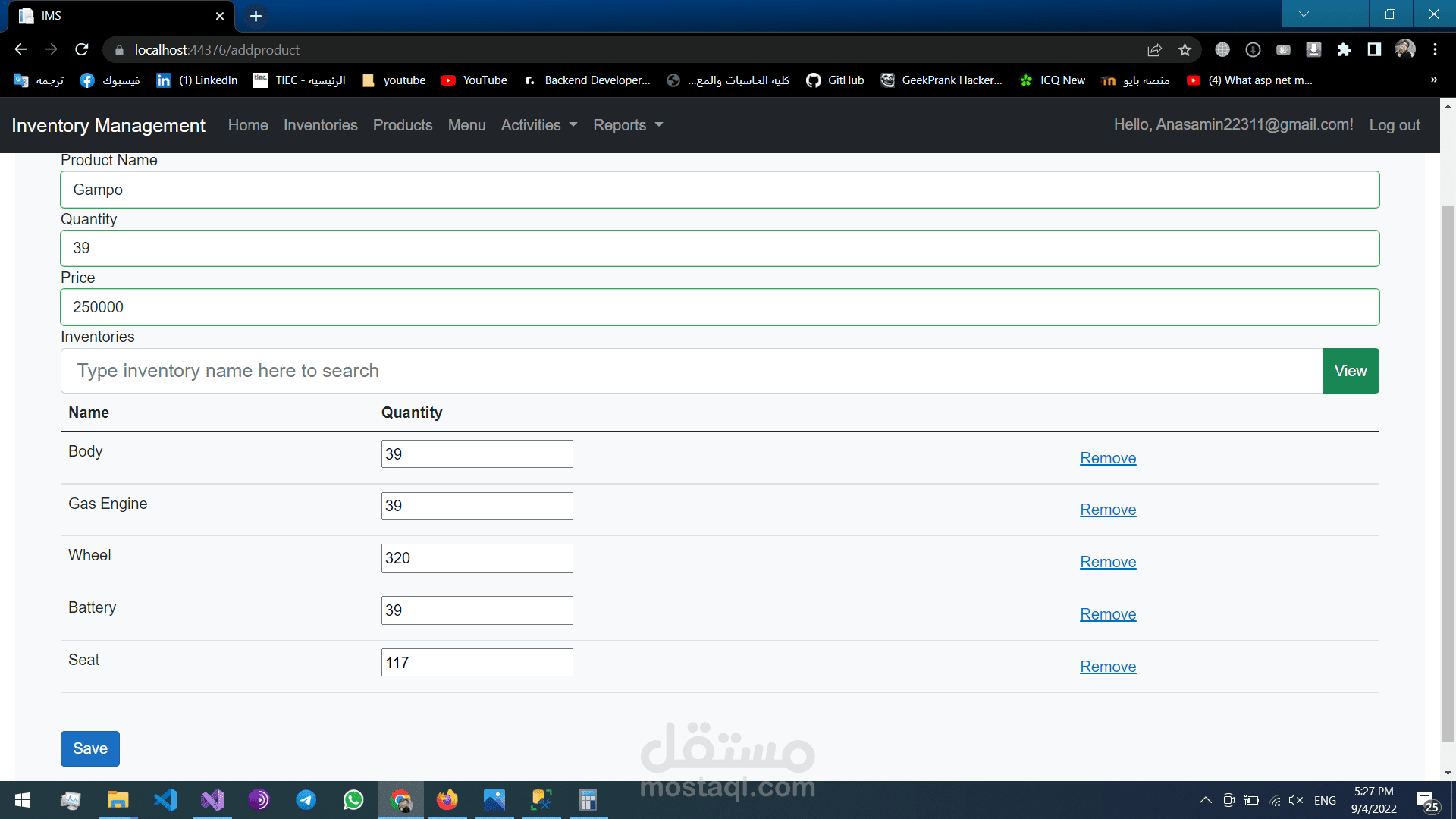Remove the Wheel inventory row
1456x819 pixels.
[x=1107, y=562]
